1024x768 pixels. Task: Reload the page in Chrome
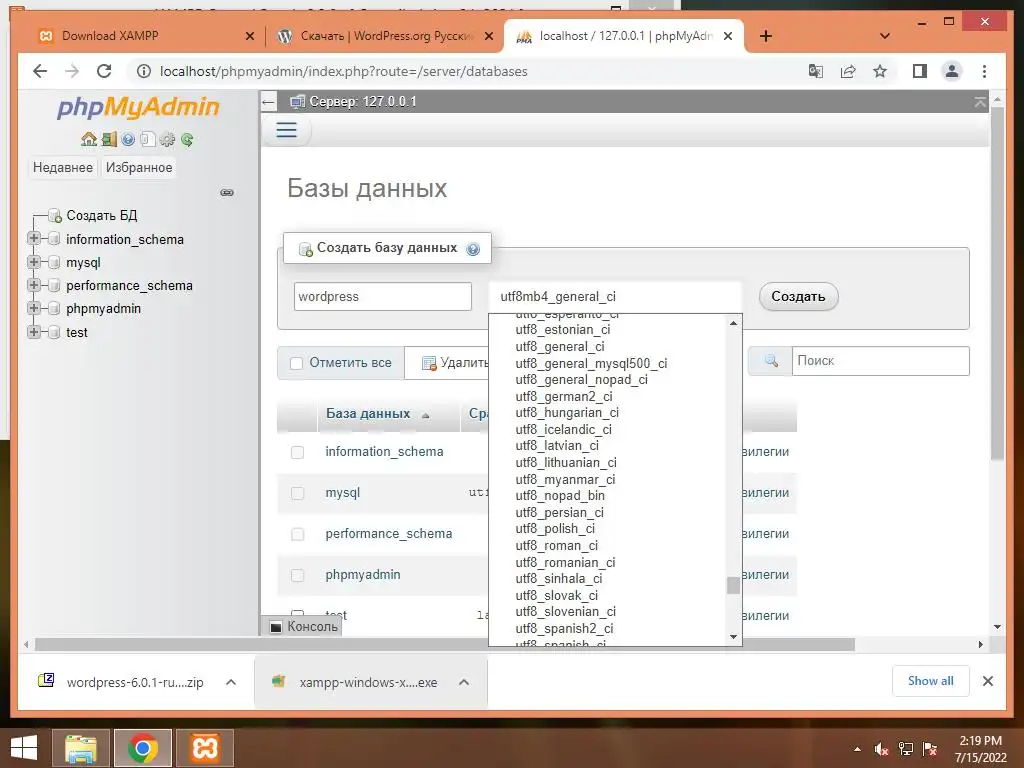coord(104,71)
